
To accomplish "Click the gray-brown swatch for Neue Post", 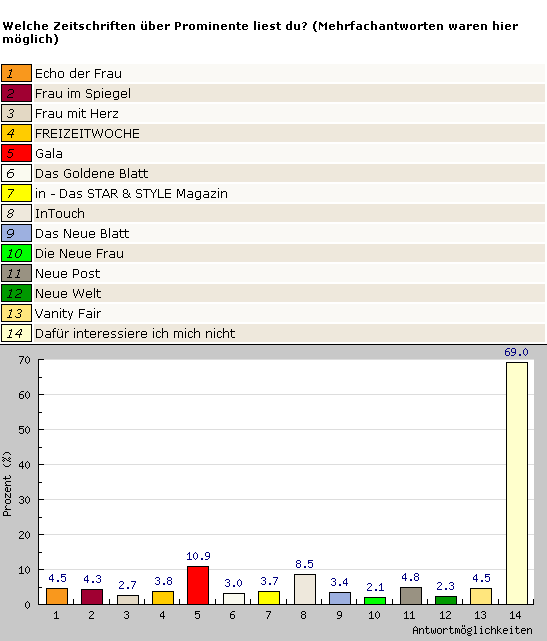I will coord(16,273).
